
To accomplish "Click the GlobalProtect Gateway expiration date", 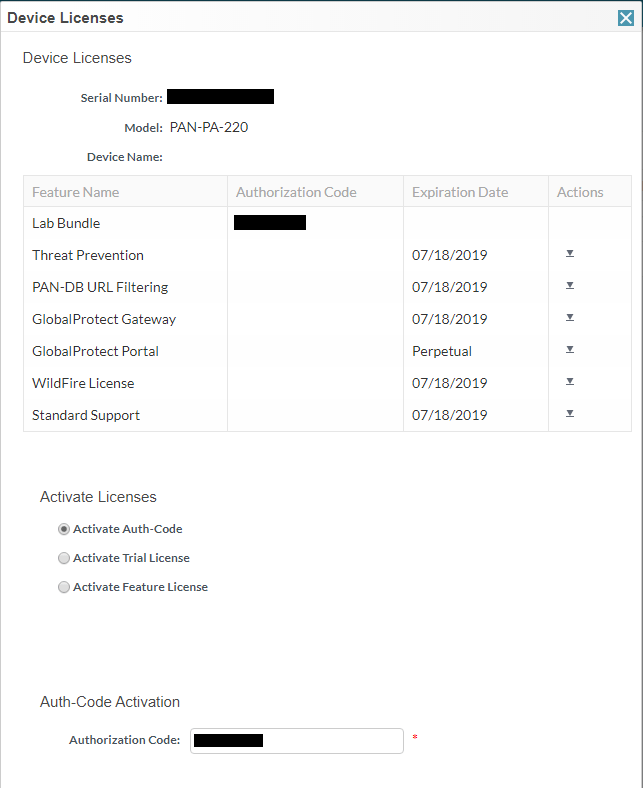I will tap(449, 319).
